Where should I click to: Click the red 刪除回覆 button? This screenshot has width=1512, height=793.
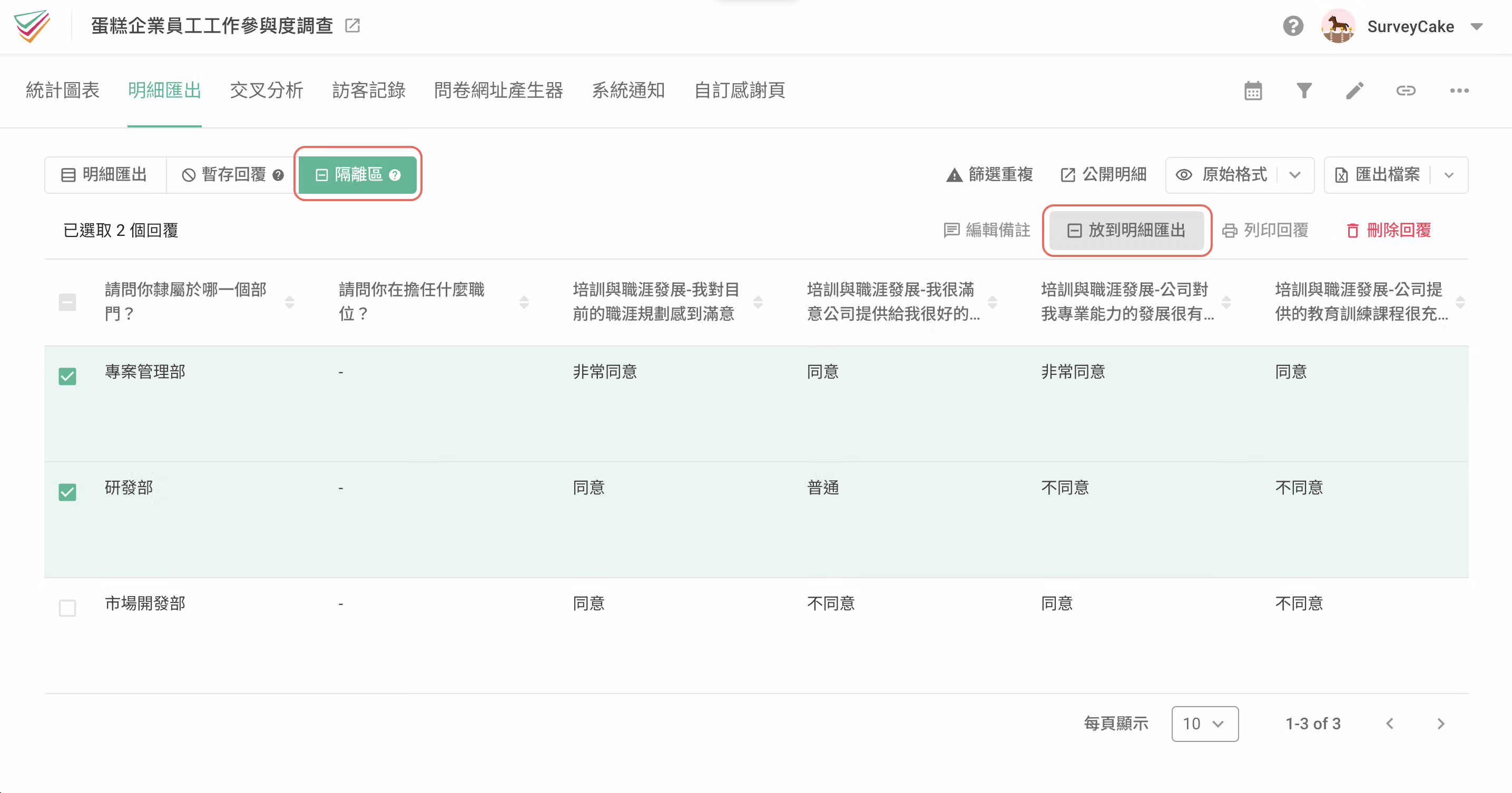(1388, 231)
